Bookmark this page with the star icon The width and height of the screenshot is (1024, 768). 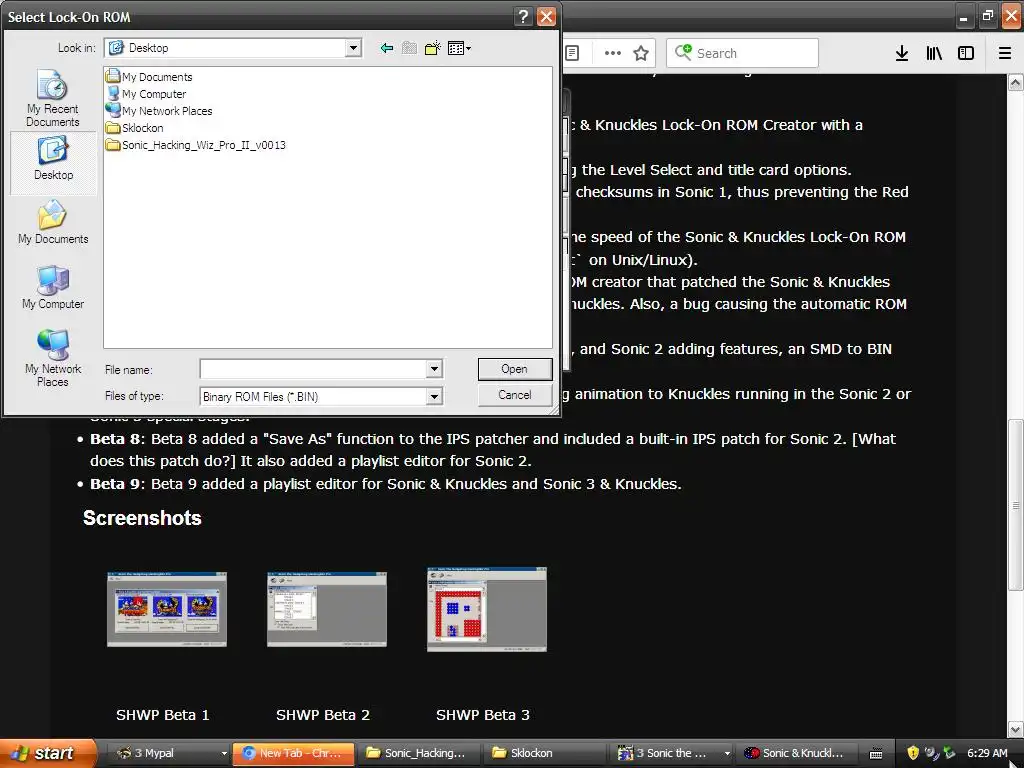click(x=641, y=53)
